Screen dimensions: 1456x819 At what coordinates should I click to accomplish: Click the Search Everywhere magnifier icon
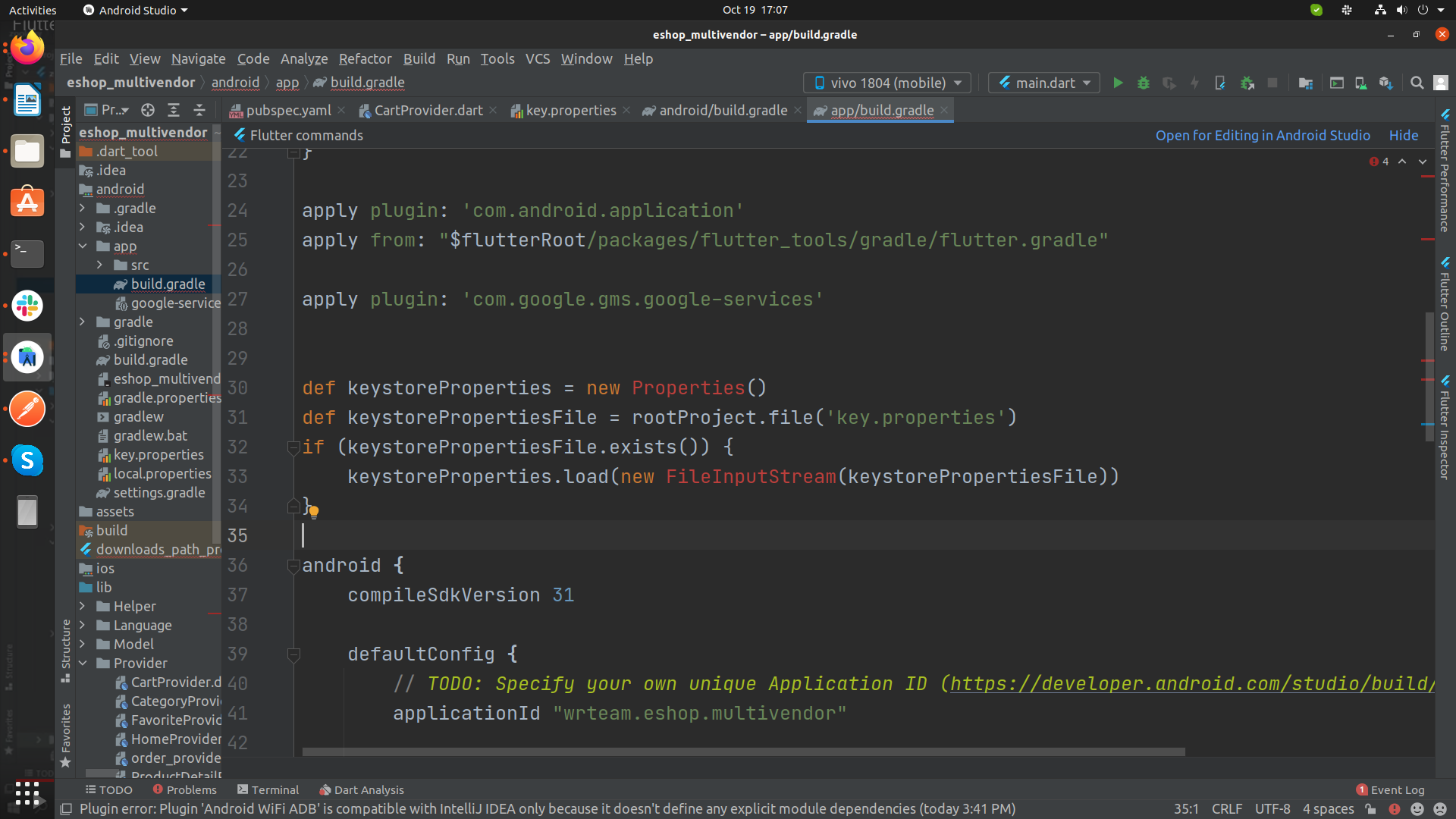(x=1417, y=83)
